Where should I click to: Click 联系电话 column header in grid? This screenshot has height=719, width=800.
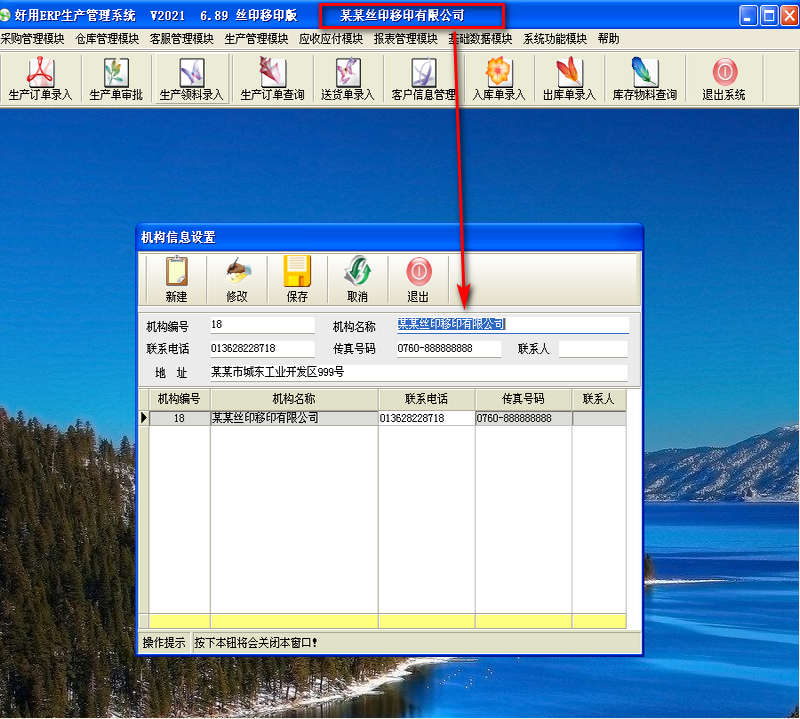click(x=427, y=399)
